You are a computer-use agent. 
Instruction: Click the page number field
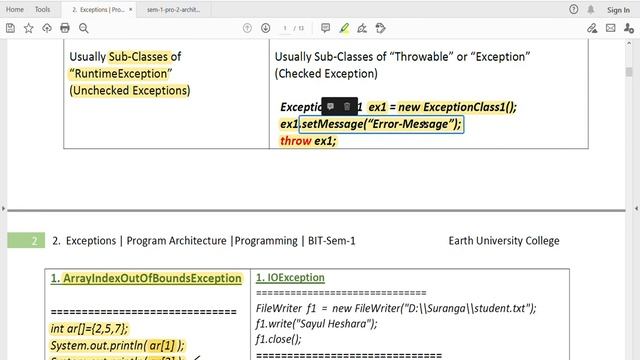point(285,28)
